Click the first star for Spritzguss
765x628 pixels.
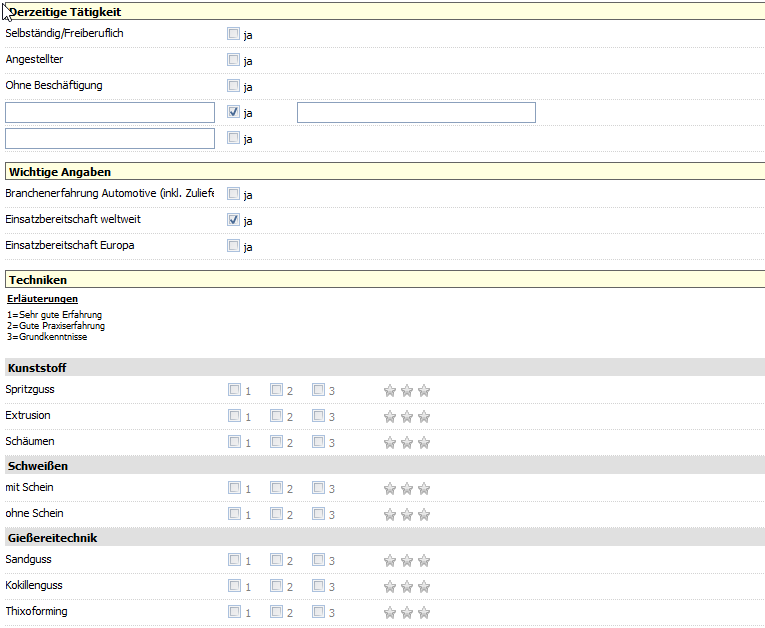(x=389, y=390)
